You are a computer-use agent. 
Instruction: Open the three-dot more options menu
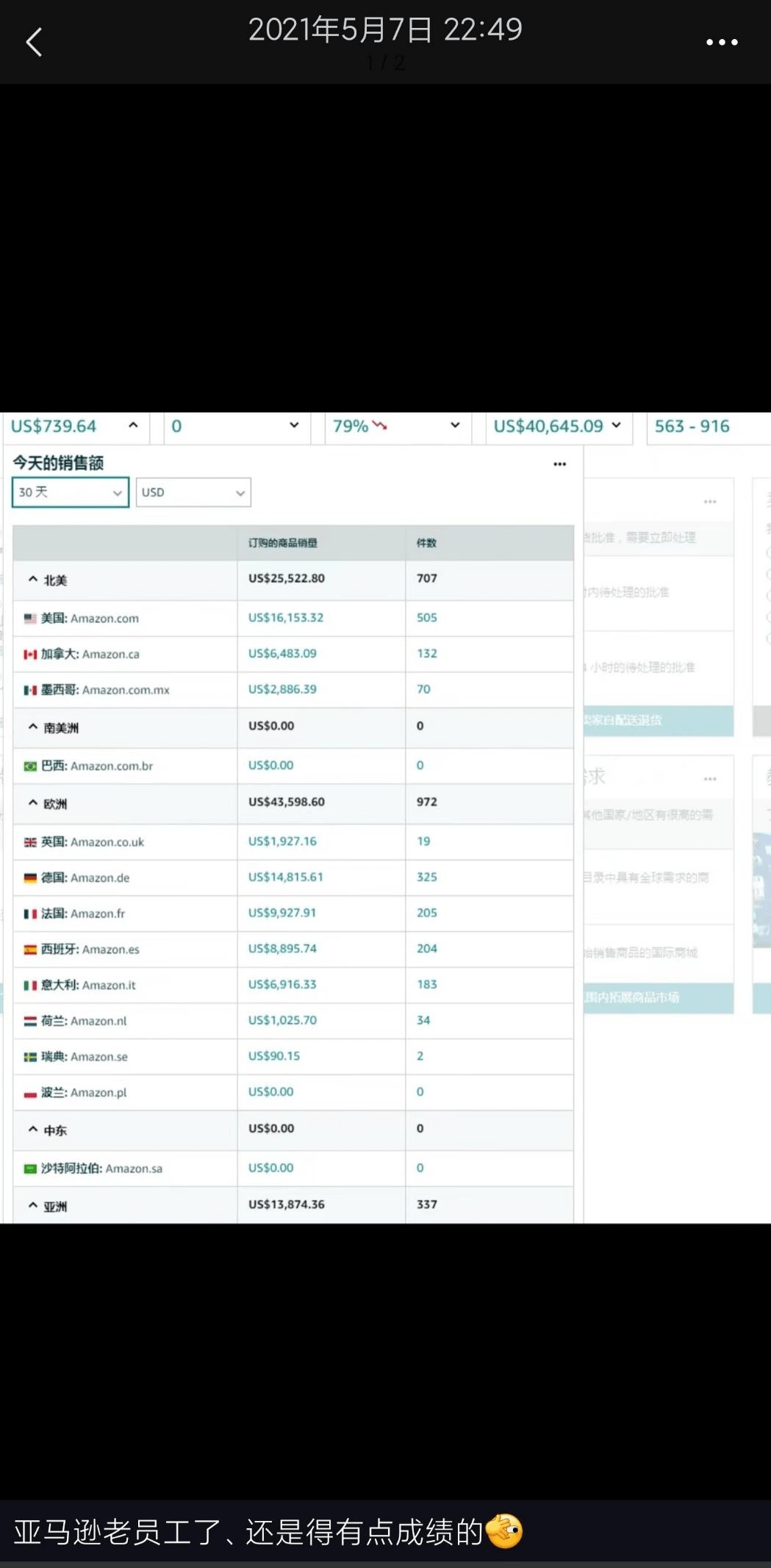coord(722,43)
